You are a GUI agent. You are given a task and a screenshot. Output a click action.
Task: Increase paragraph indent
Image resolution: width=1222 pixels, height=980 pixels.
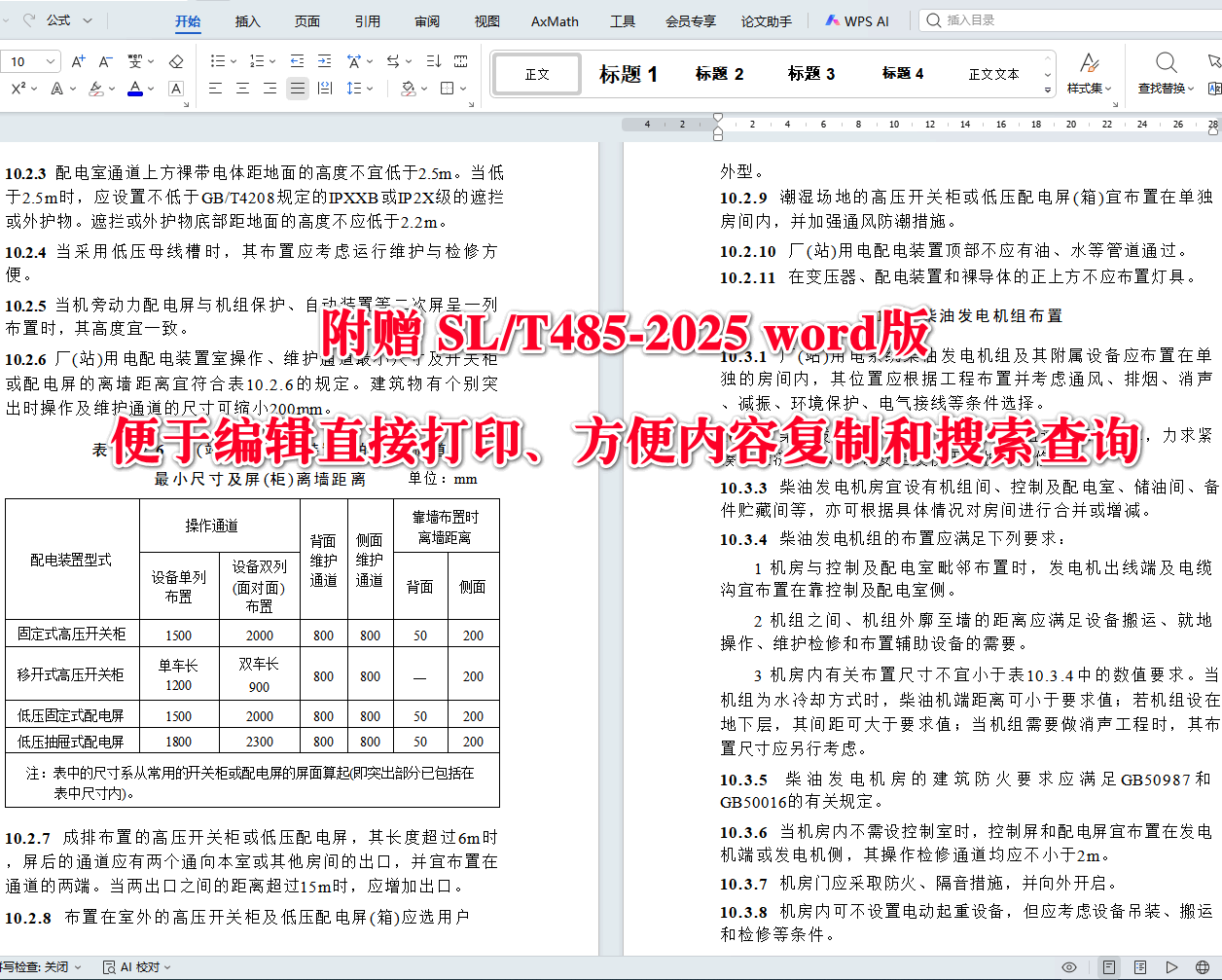pyautogui.click(x=324, y=61)
